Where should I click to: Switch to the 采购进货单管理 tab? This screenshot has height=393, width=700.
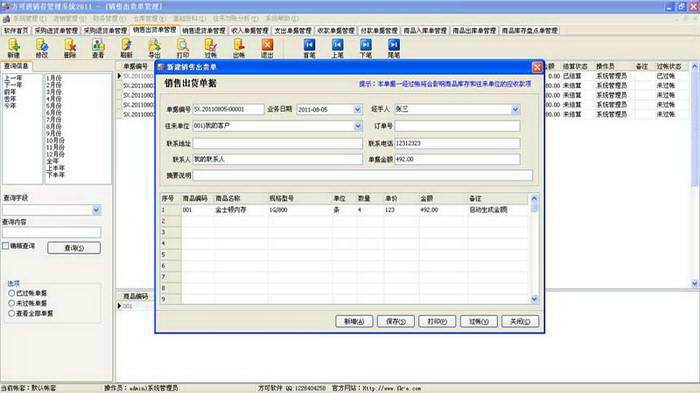point(56,31)
